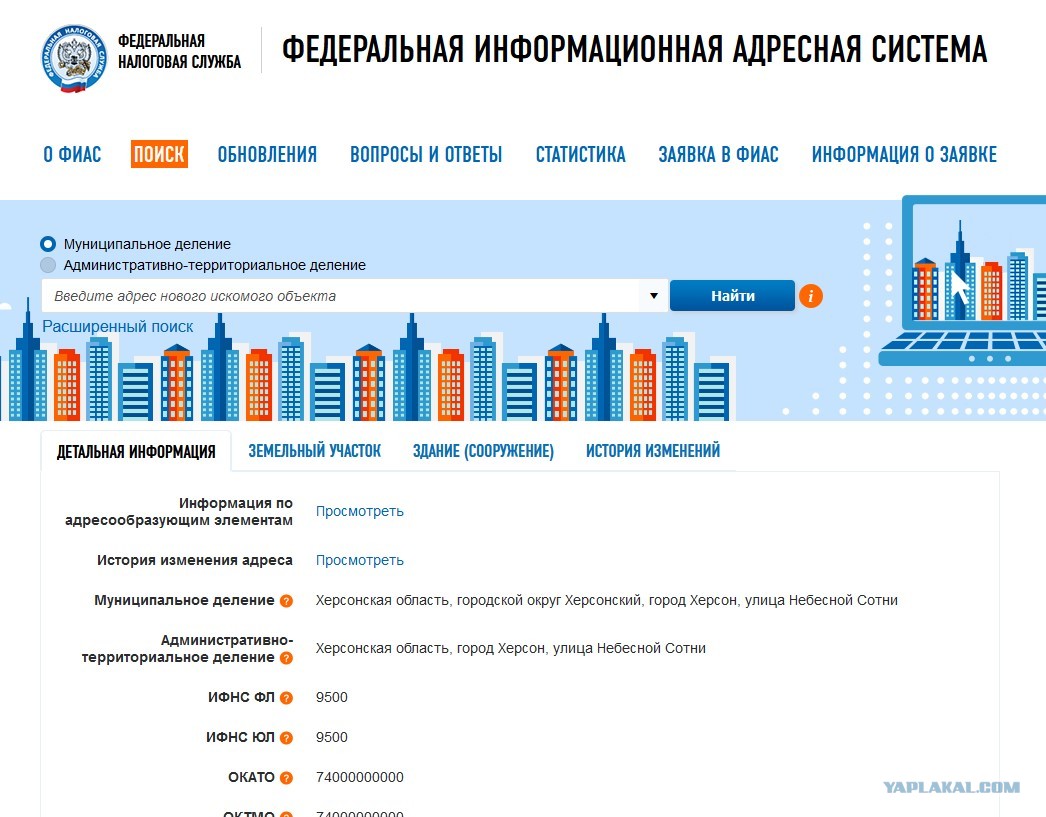Screen dimensions: 1046x817
Task: Open the ВОПРОСЫ И ОТВЕТЫ menu item
Action: 426,154
